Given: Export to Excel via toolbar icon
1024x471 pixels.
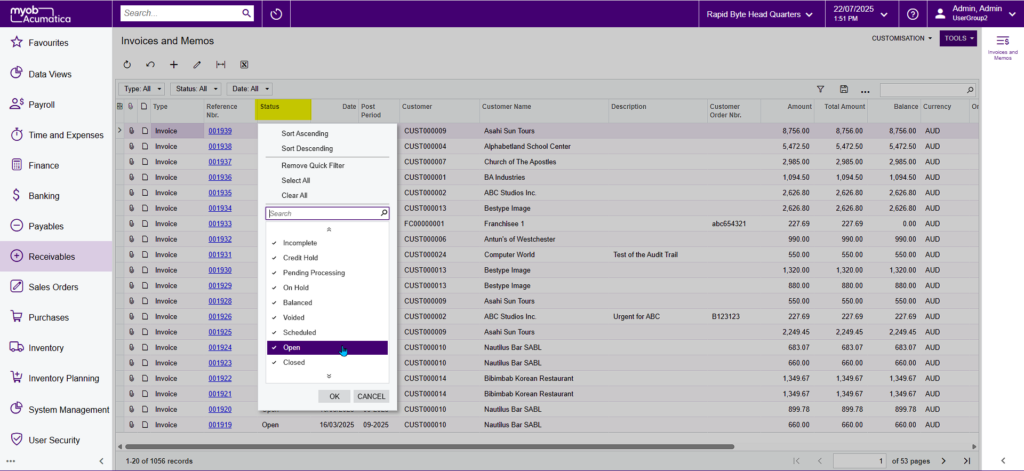Looking at the screenshot, I should (244, 65).
